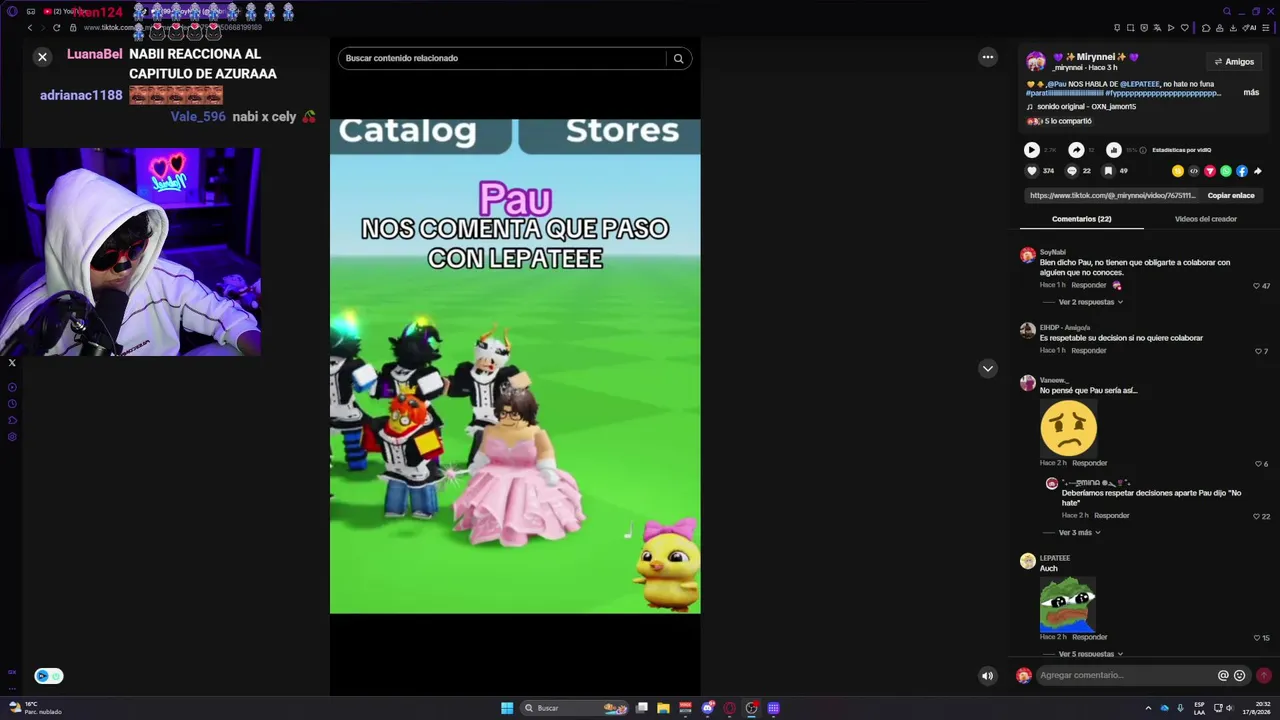
Task: Open File Explorer from the taskbar
Action: (663, 708)
